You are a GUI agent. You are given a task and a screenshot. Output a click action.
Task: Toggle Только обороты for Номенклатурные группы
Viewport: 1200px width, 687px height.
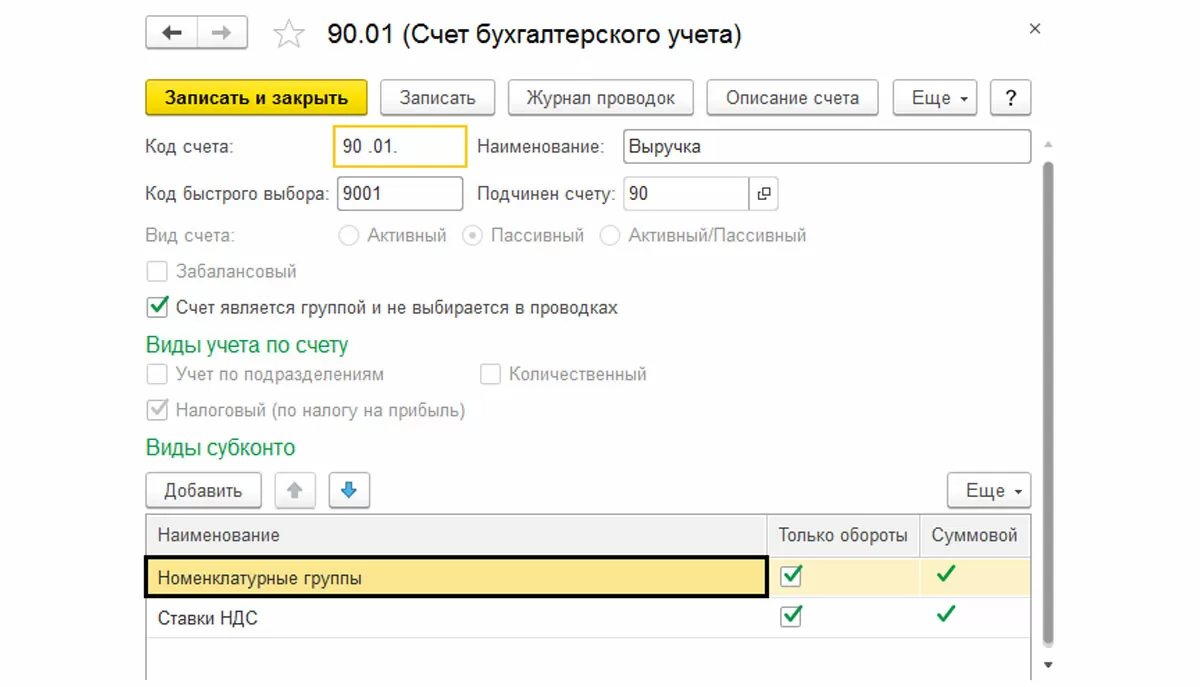(791, 577)
